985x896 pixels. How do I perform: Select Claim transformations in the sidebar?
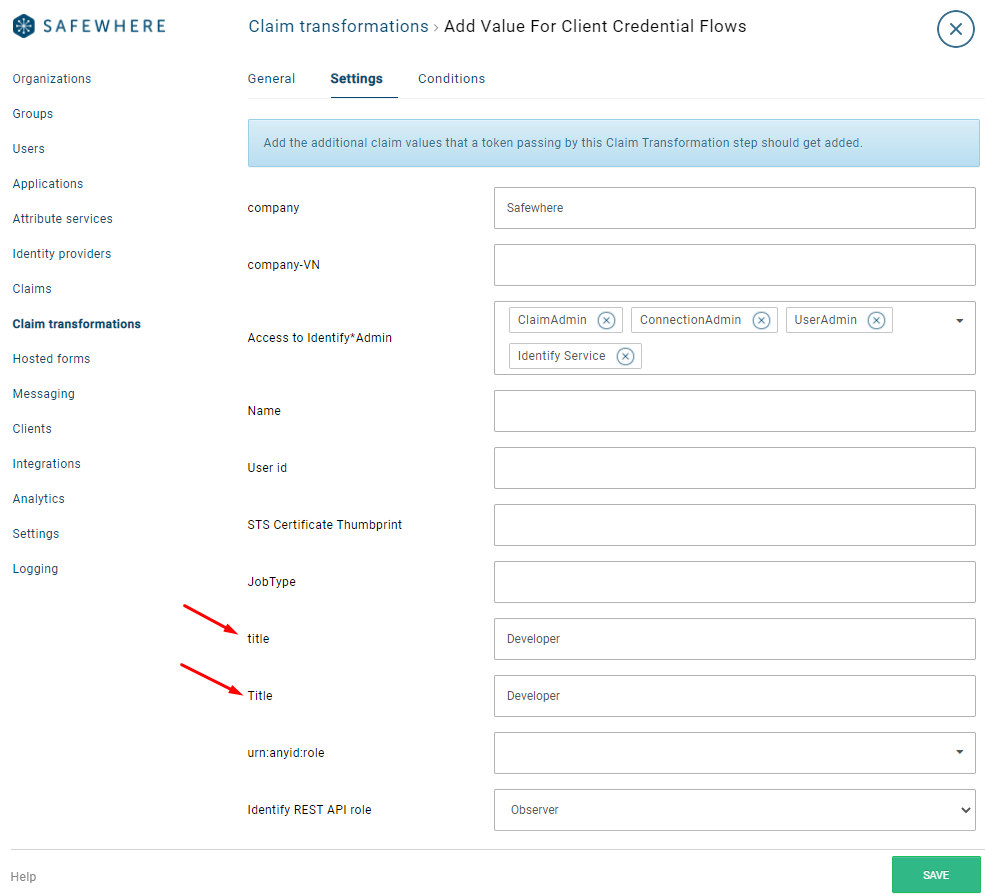click(x=77, y=324)
